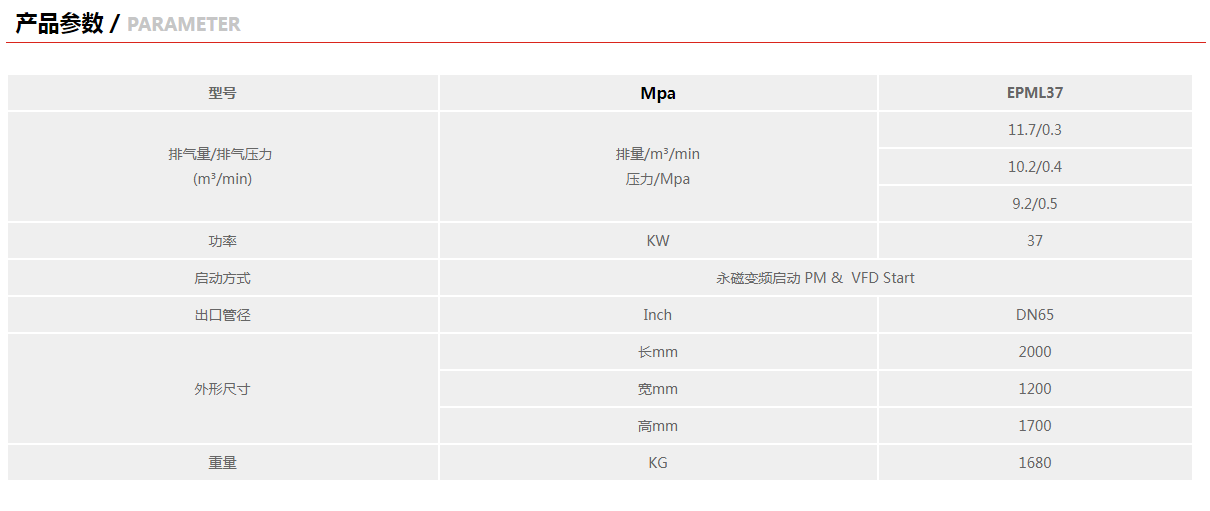1210x511 pixels.
Task: Click the EPML37 model header cell
Action: tap(1035, 93)
